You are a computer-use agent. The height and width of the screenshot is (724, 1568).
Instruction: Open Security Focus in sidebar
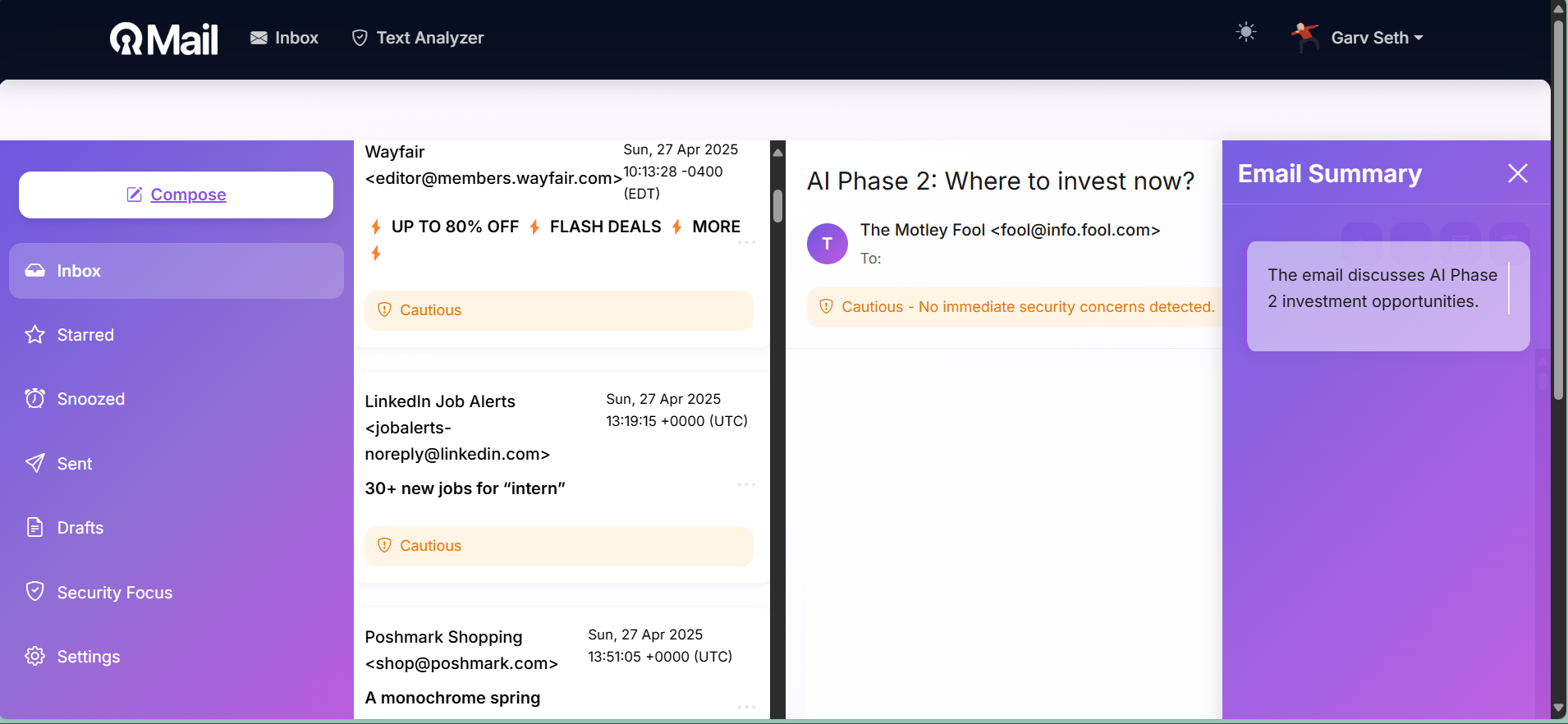[x=114, y=593]
